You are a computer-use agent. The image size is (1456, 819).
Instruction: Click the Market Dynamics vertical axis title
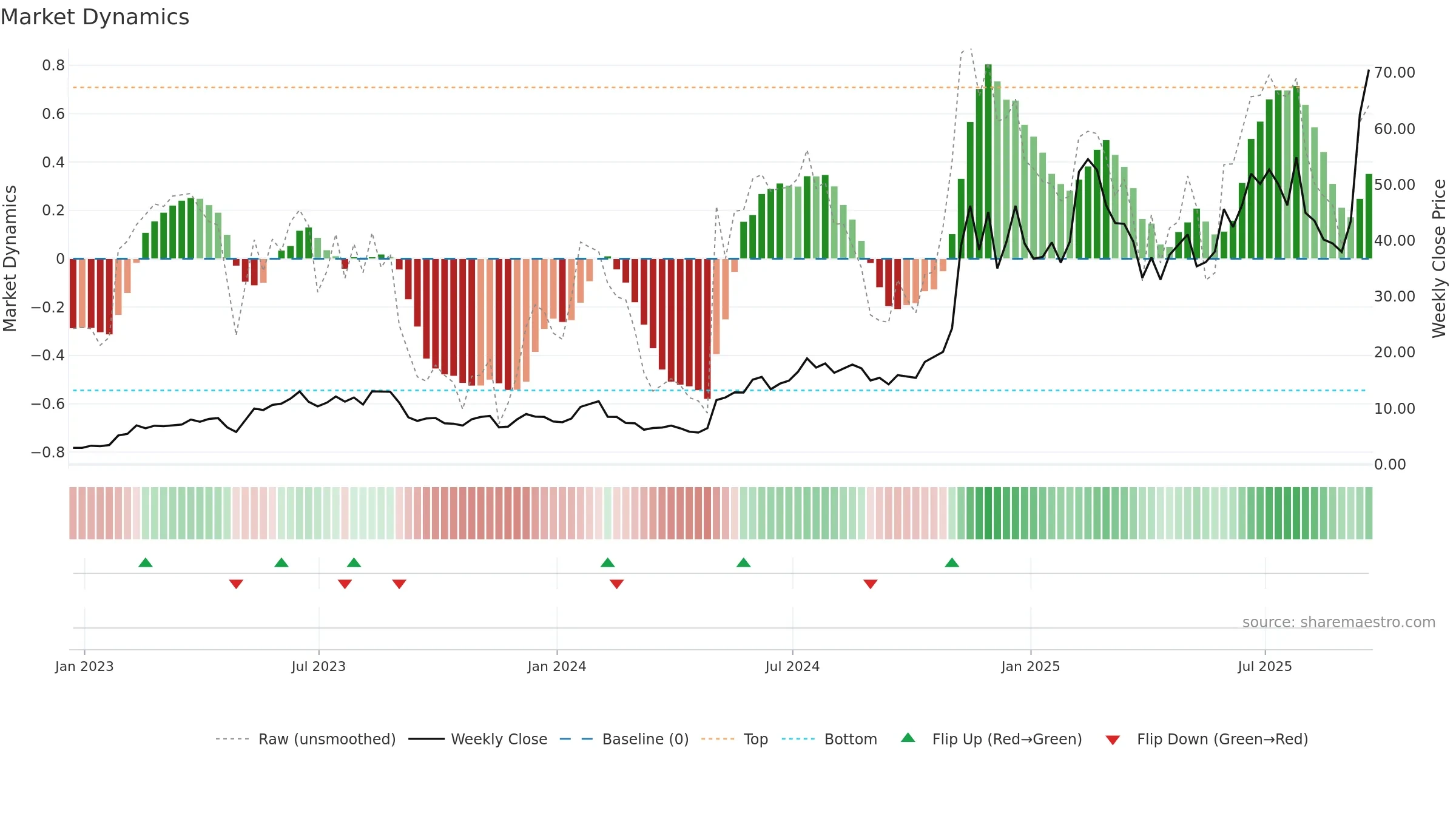10,258
